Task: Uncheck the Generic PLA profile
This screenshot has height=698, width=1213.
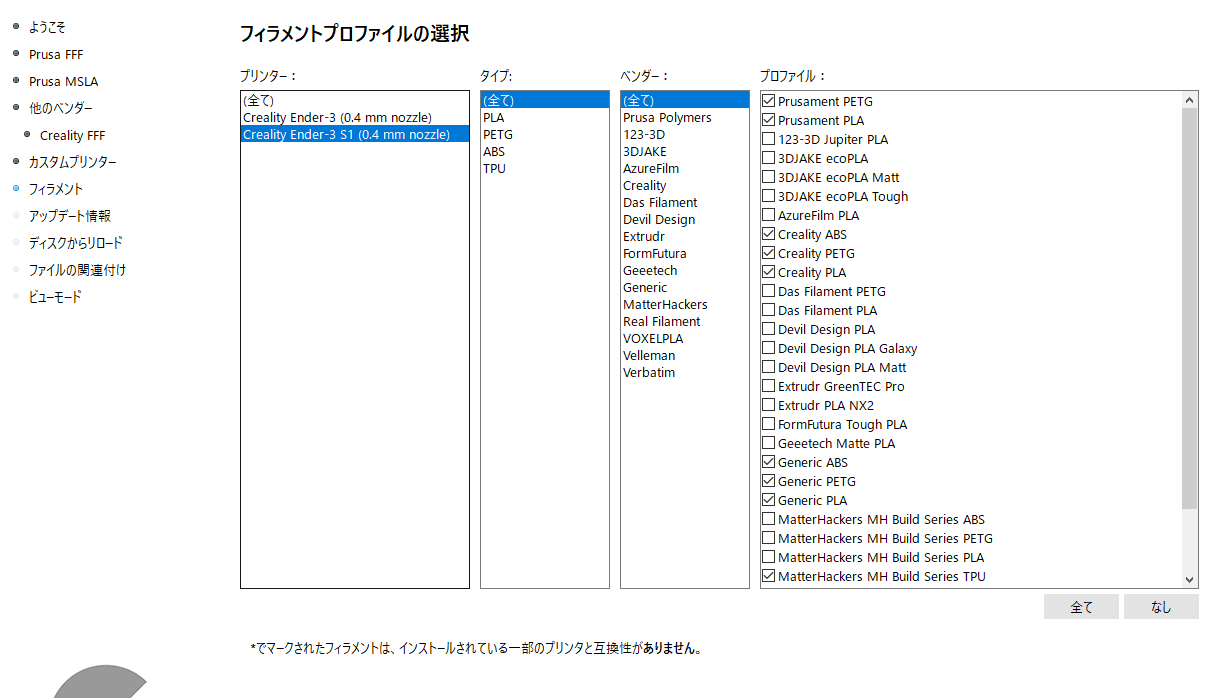Action: [769, 500]
